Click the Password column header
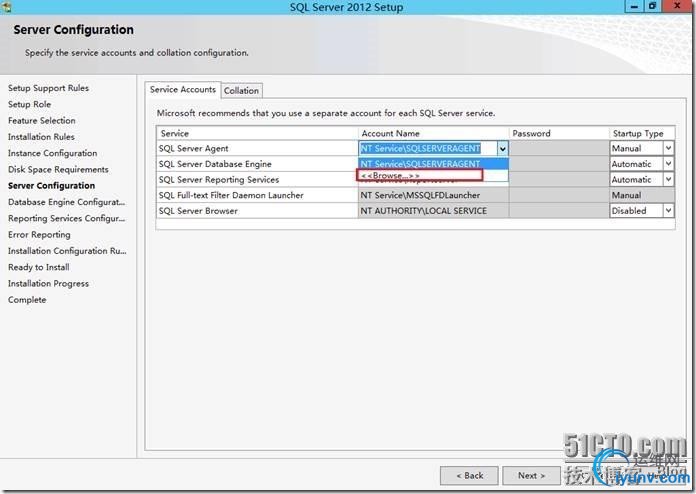This screenshot has width=696, height=494. coord(559,133)
